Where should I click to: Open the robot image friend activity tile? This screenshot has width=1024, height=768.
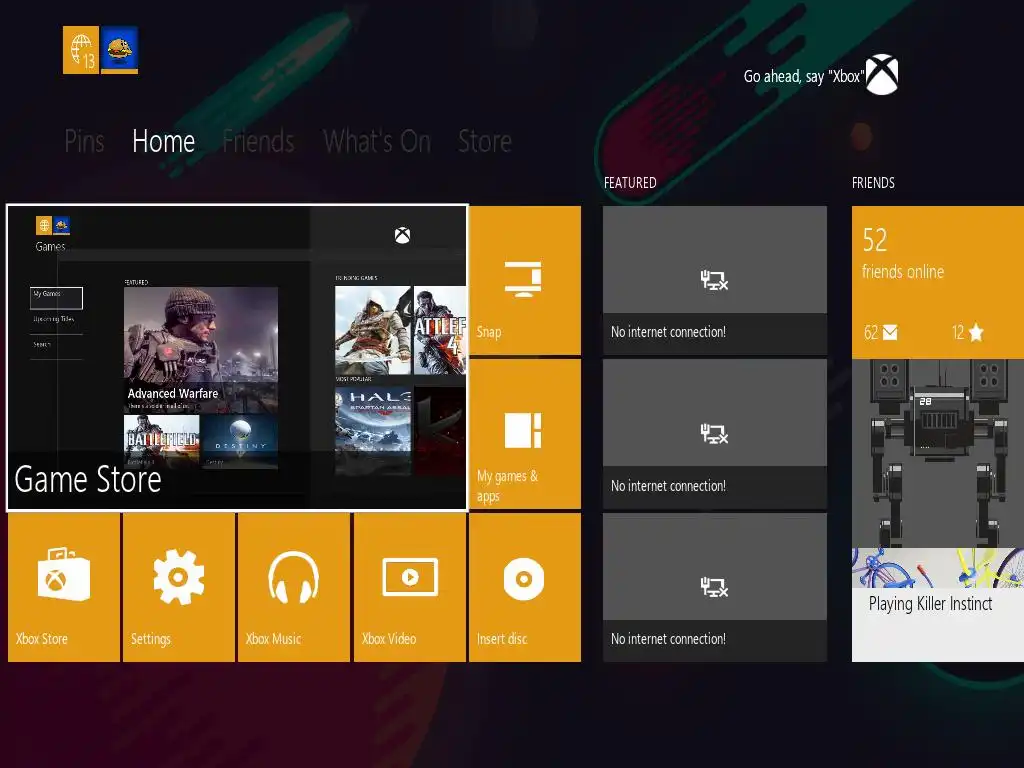(938, 453)
